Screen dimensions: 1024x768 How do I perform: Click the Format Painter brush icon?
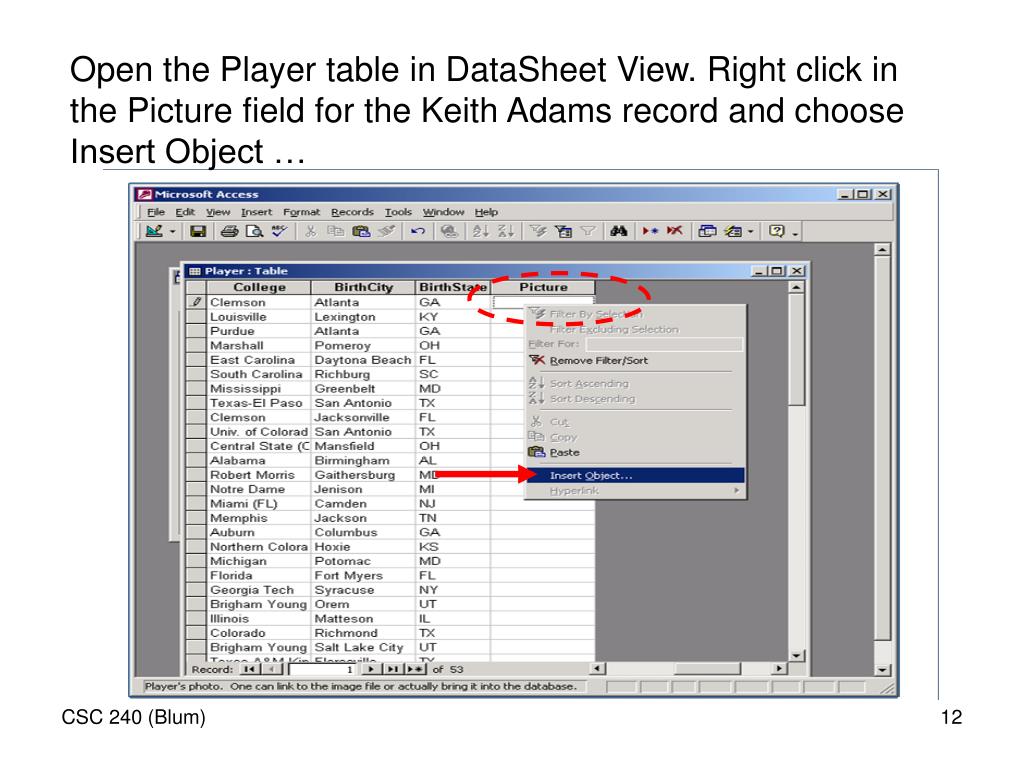(387, 231)
